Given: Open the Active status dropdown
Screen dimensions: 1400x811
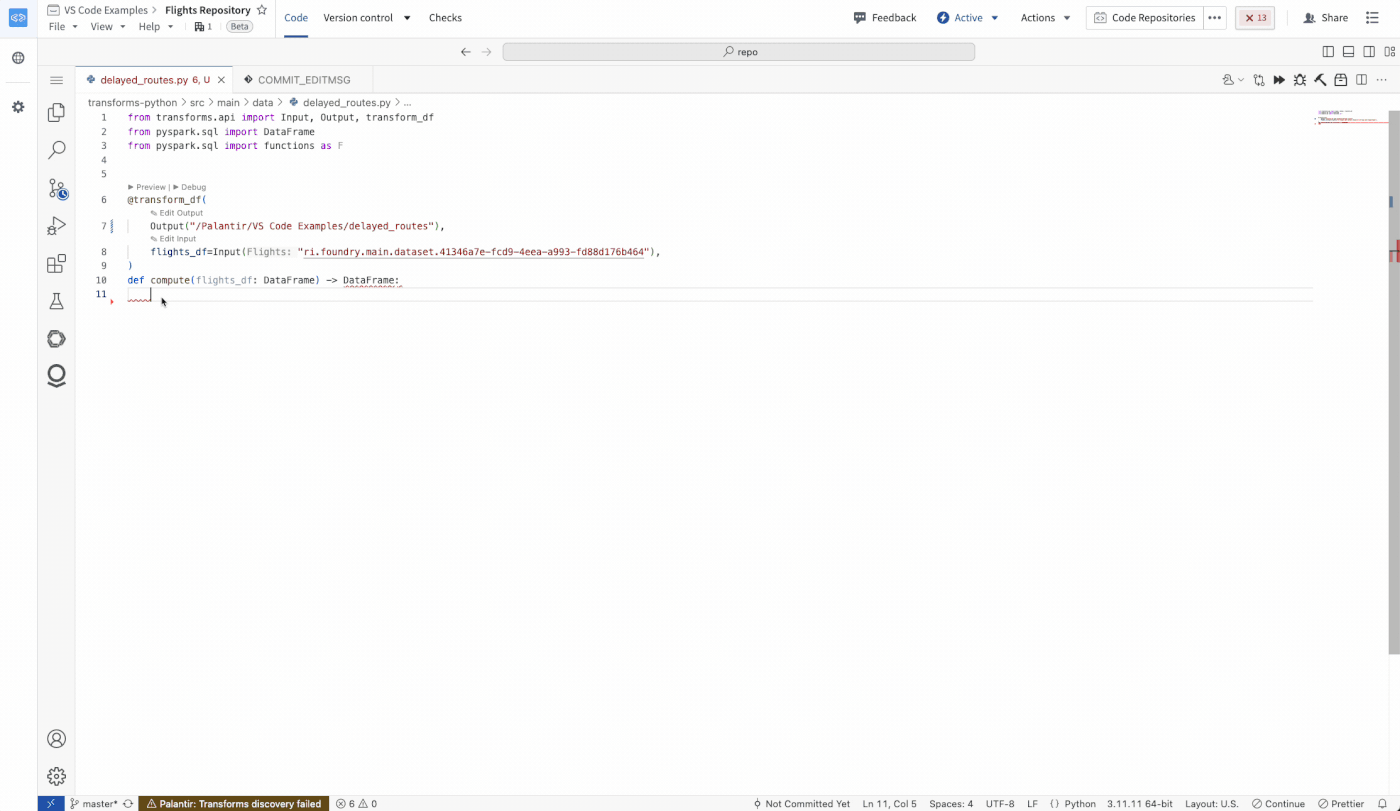Looking at the screenshot, I should 968,18.
